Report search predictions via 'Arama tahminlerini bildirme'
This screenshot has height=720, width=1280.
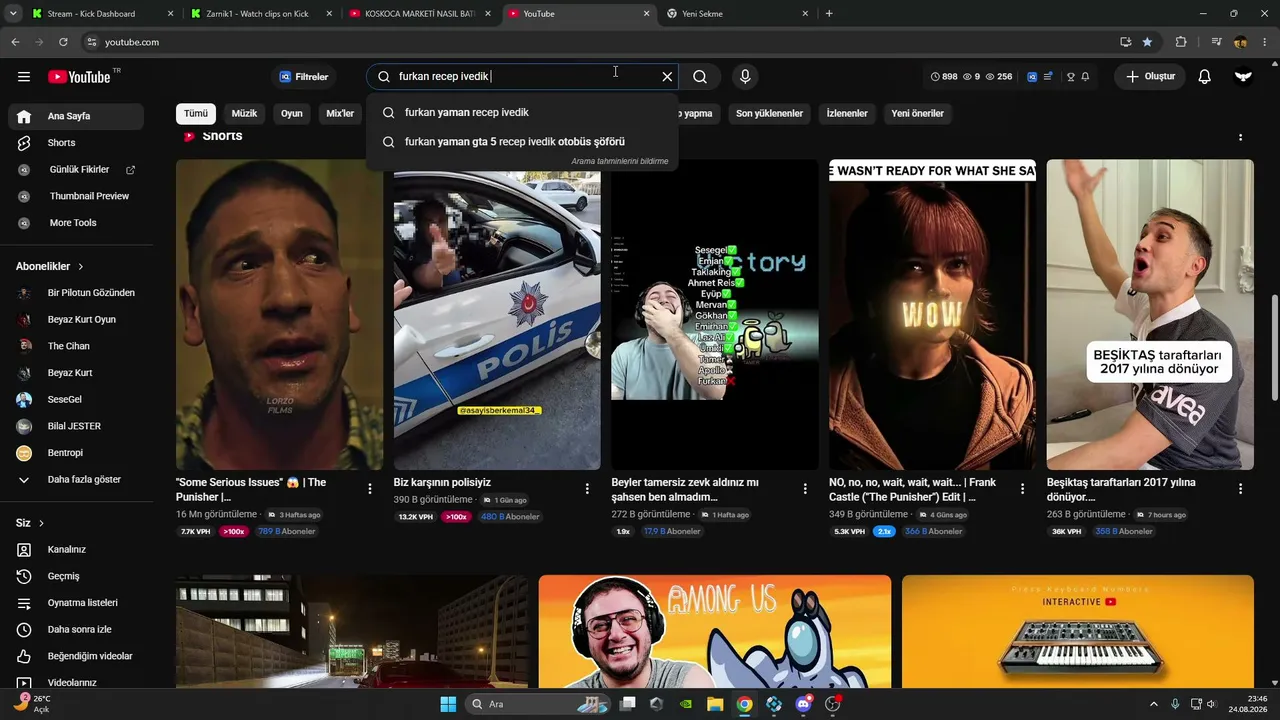(620, 161)
